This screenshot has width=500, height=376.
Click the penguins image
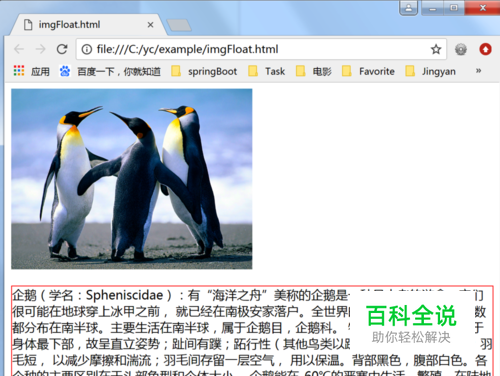132,179
